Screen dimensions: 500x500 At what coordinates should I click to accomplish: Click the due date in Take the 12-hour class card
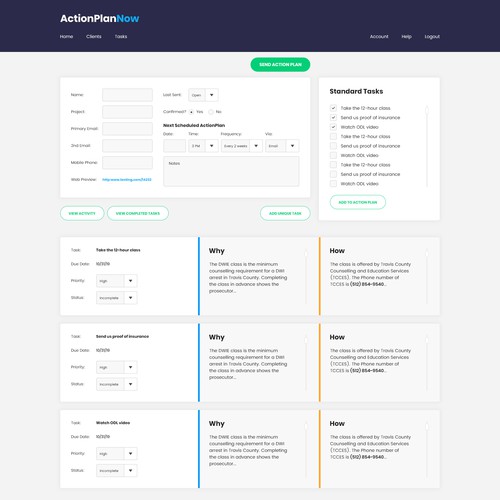click(x=103, y=264)
